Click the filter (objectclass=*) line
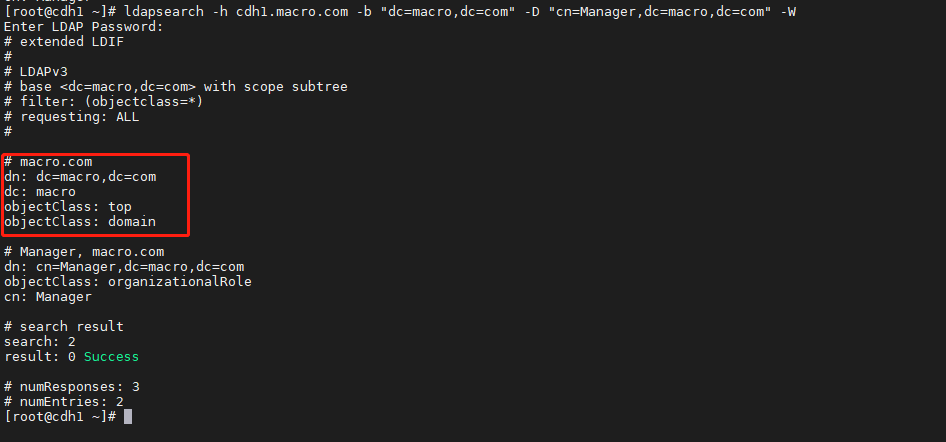946x442 pixels. click(x=104, y=102)
